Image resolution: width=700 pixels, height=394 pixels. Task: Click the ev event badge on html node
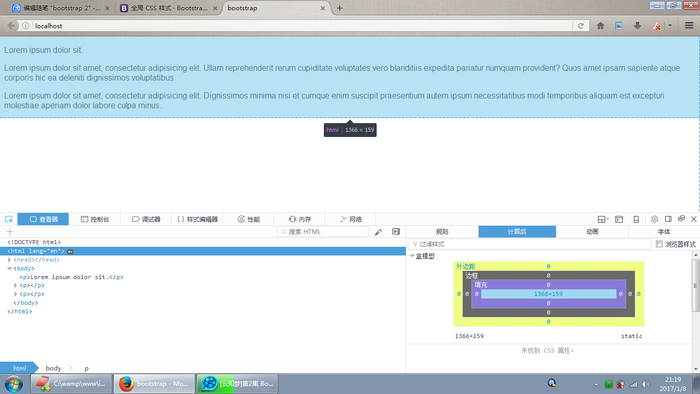click(70, 251)
